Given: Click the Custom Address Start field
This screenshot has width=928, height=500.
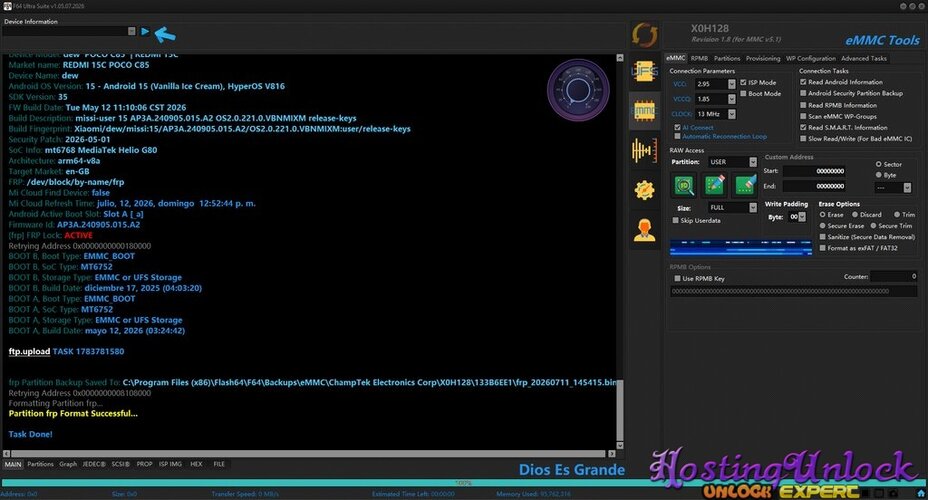Looking at the screenshot, I should point(814,171).
